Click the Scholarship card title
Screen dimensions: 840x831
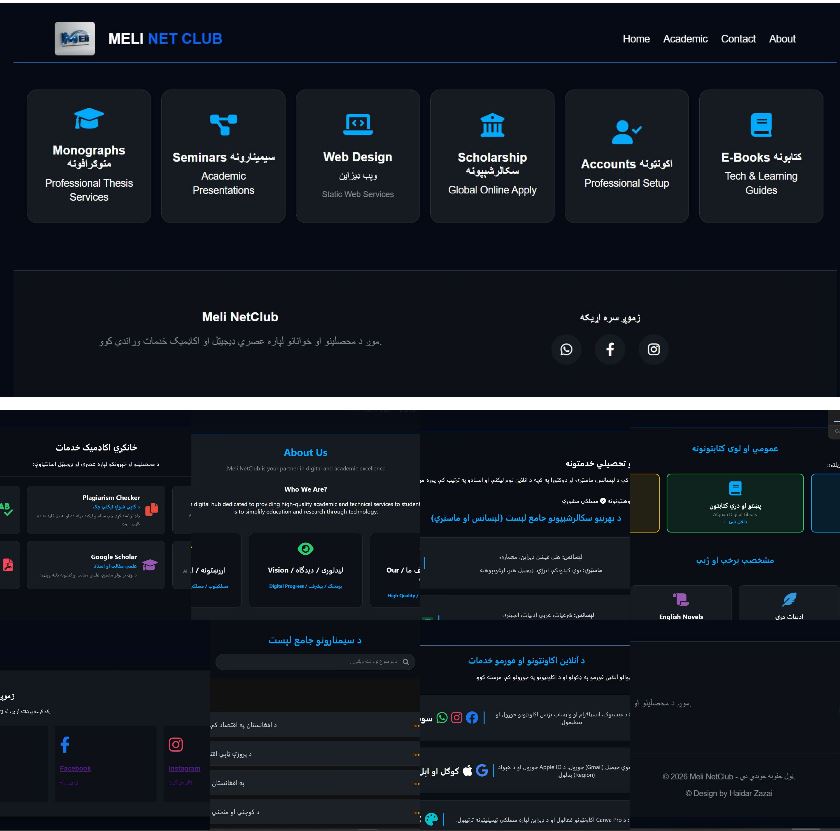pos(492,164)
